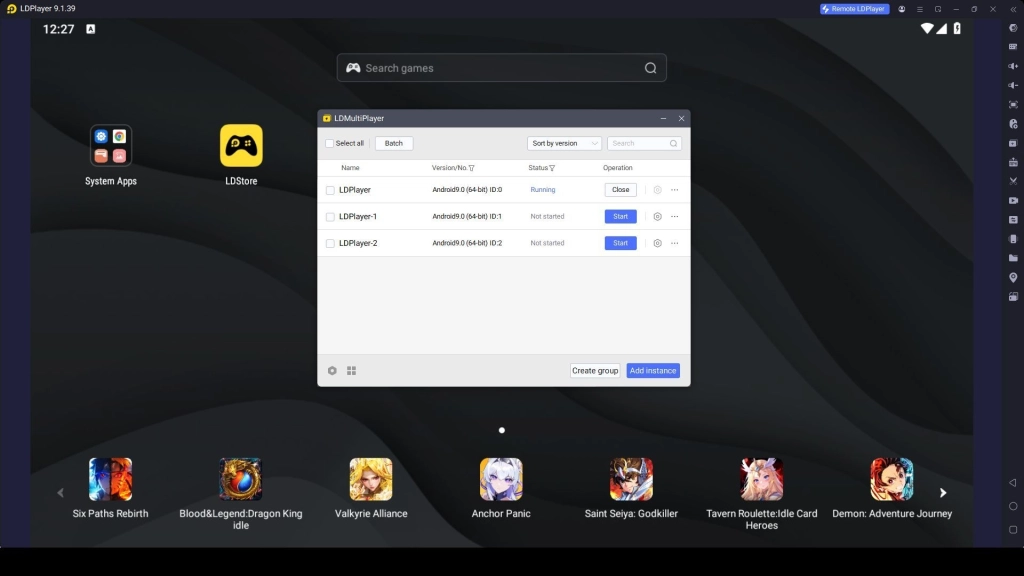Screen dimensions: 1024x576
Task: Open more options for LDPlayer-1 row
Action: pos(675,216)
